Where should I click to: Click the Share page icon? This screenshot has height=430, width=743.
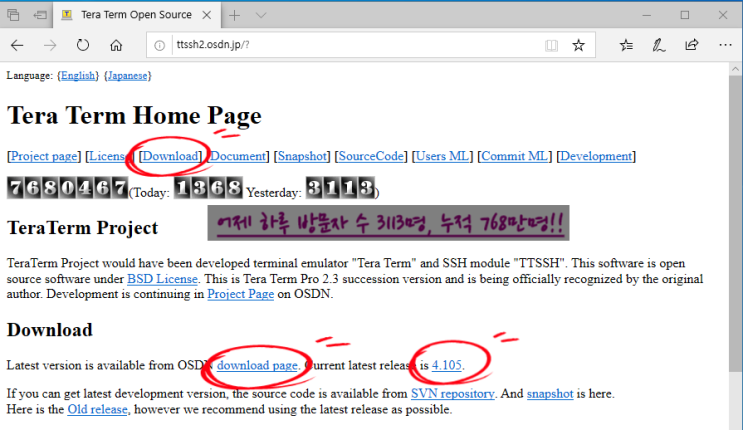(692, 45)
